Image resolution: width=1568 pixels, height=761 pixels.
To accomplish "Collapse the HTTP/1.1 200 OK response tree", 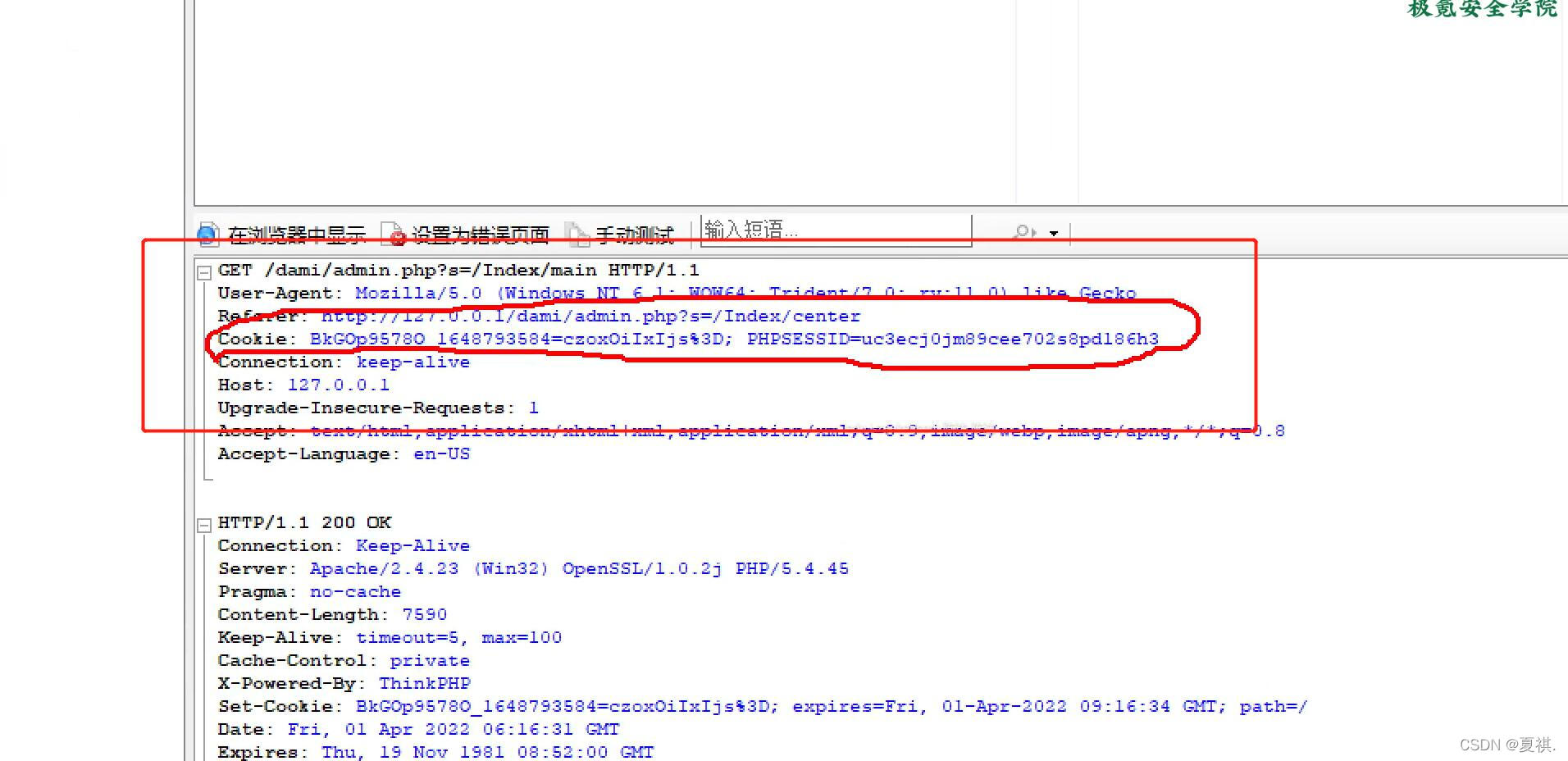I will (204, 525).
